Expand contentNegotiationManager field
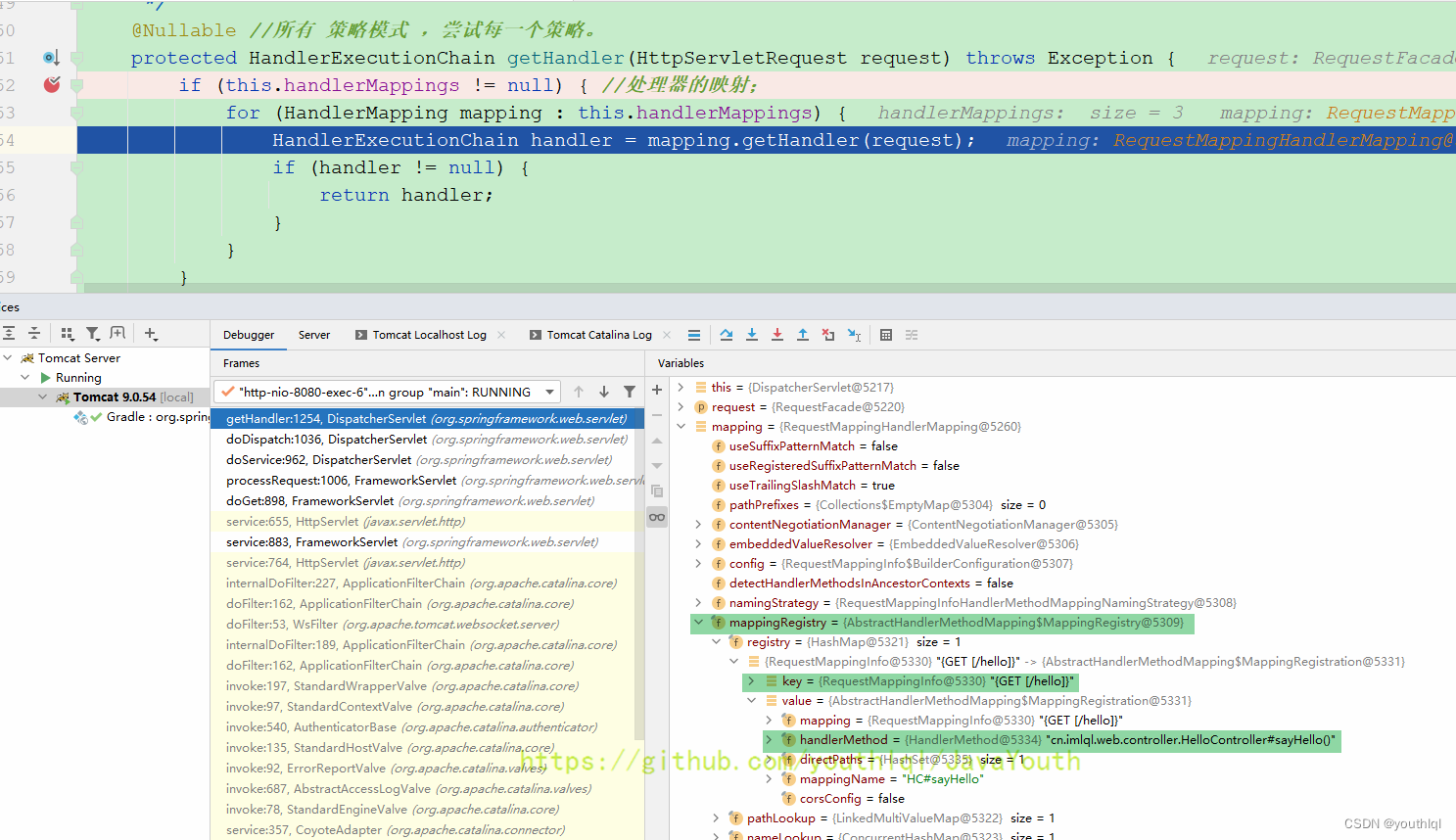The width and height of the screenshot is (1456, 840). coord(699,524)
